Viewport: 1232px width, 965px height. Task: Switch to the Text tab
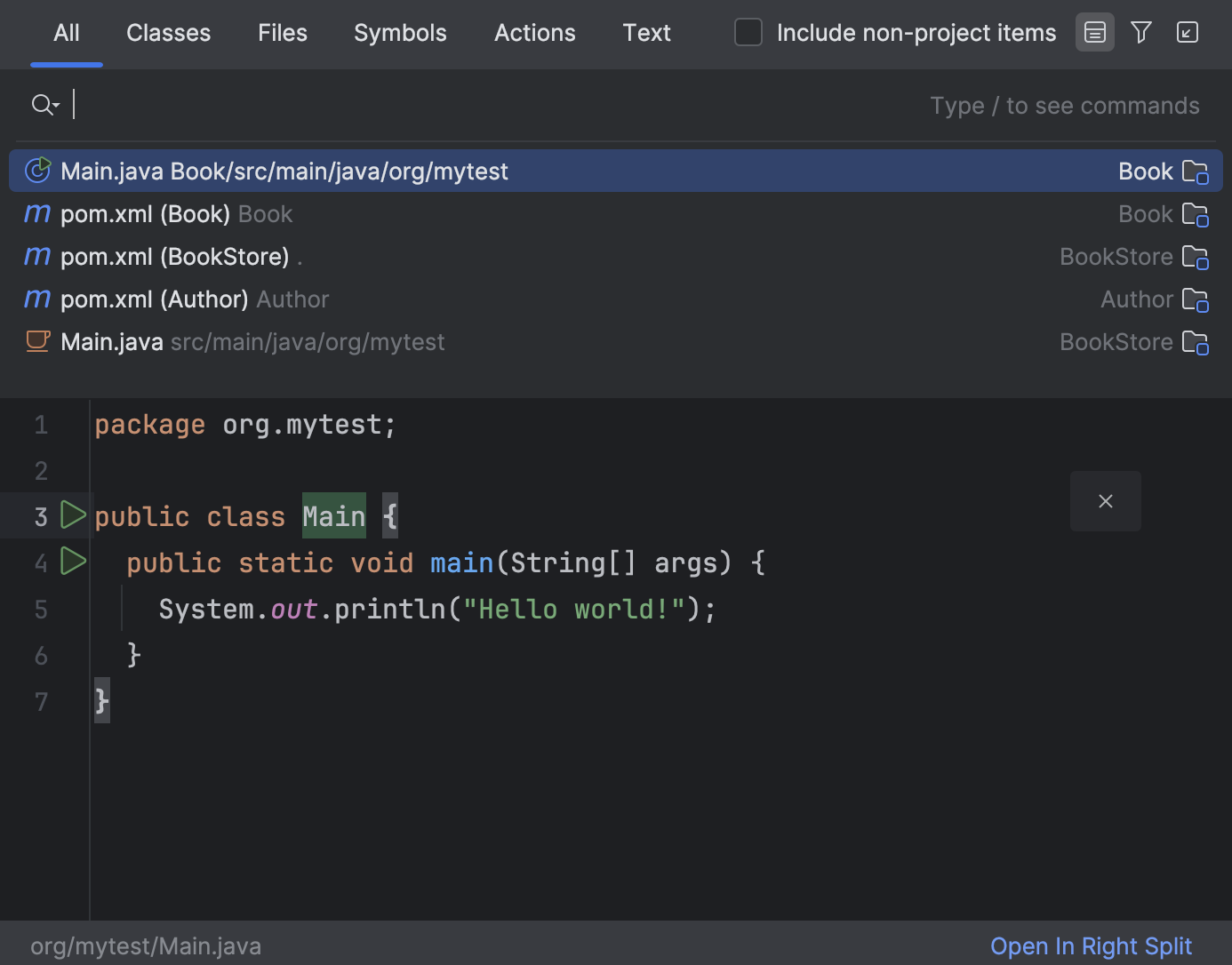click(646, 33)
